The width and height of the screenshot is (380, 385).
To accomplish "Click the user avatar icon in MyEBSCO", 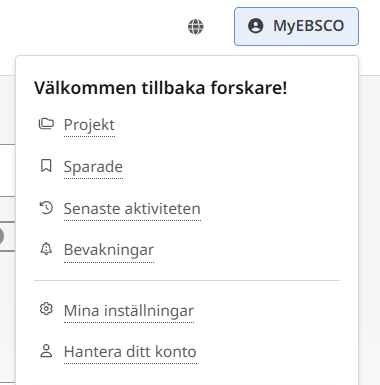I will pyautogui.click(x=256, y=26).
